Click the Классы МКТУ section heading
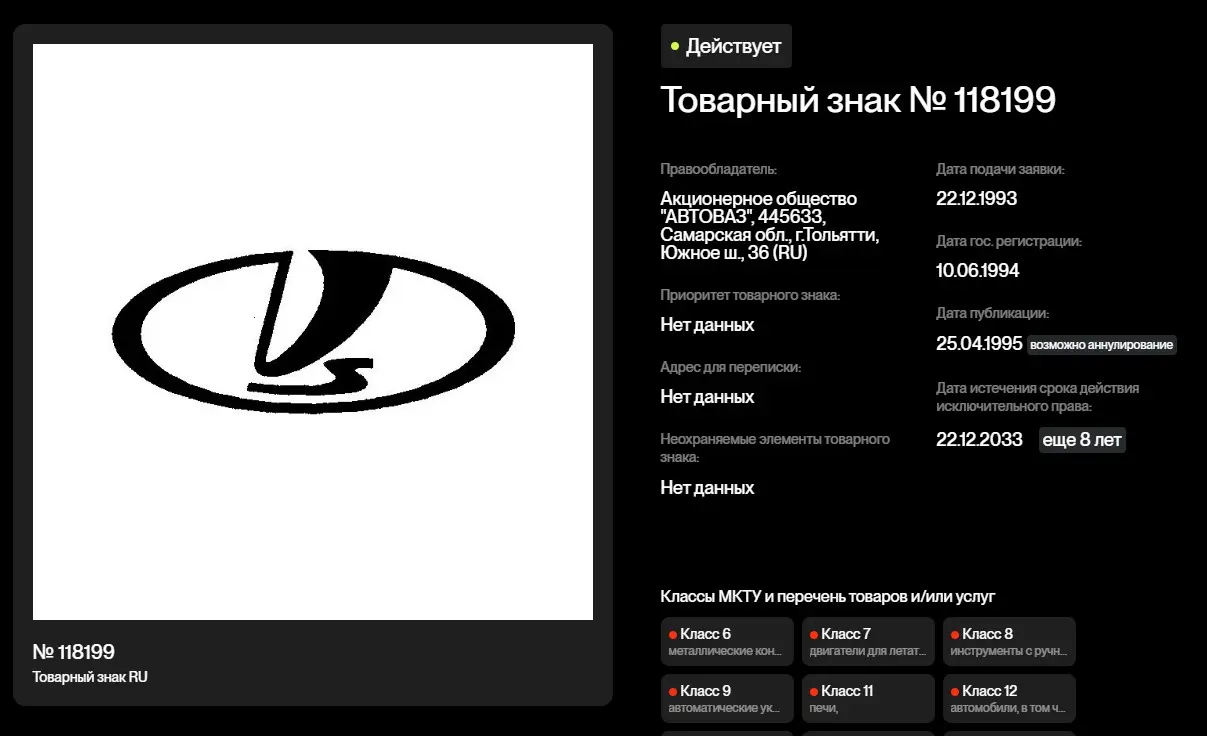The height and width of the screenshot is (736, 1207). (x=828, y=597)
